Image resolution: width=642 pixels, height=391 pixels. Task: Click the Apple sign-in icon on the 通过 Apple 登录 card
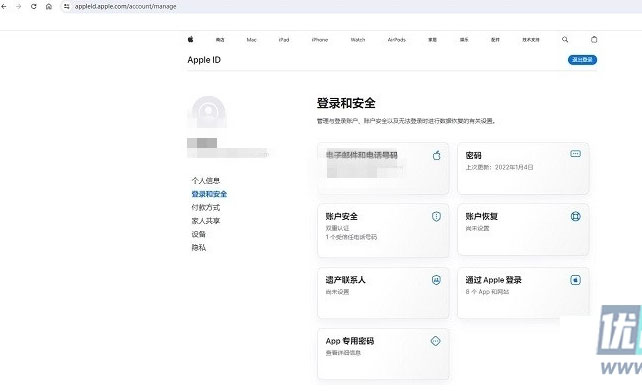coord(575,280)
